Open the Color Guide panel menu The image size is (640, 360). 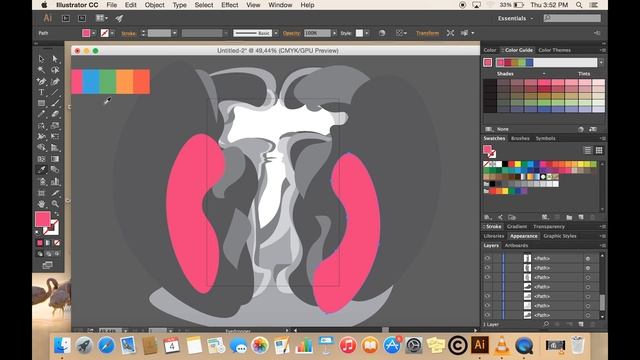coord(603,50)
